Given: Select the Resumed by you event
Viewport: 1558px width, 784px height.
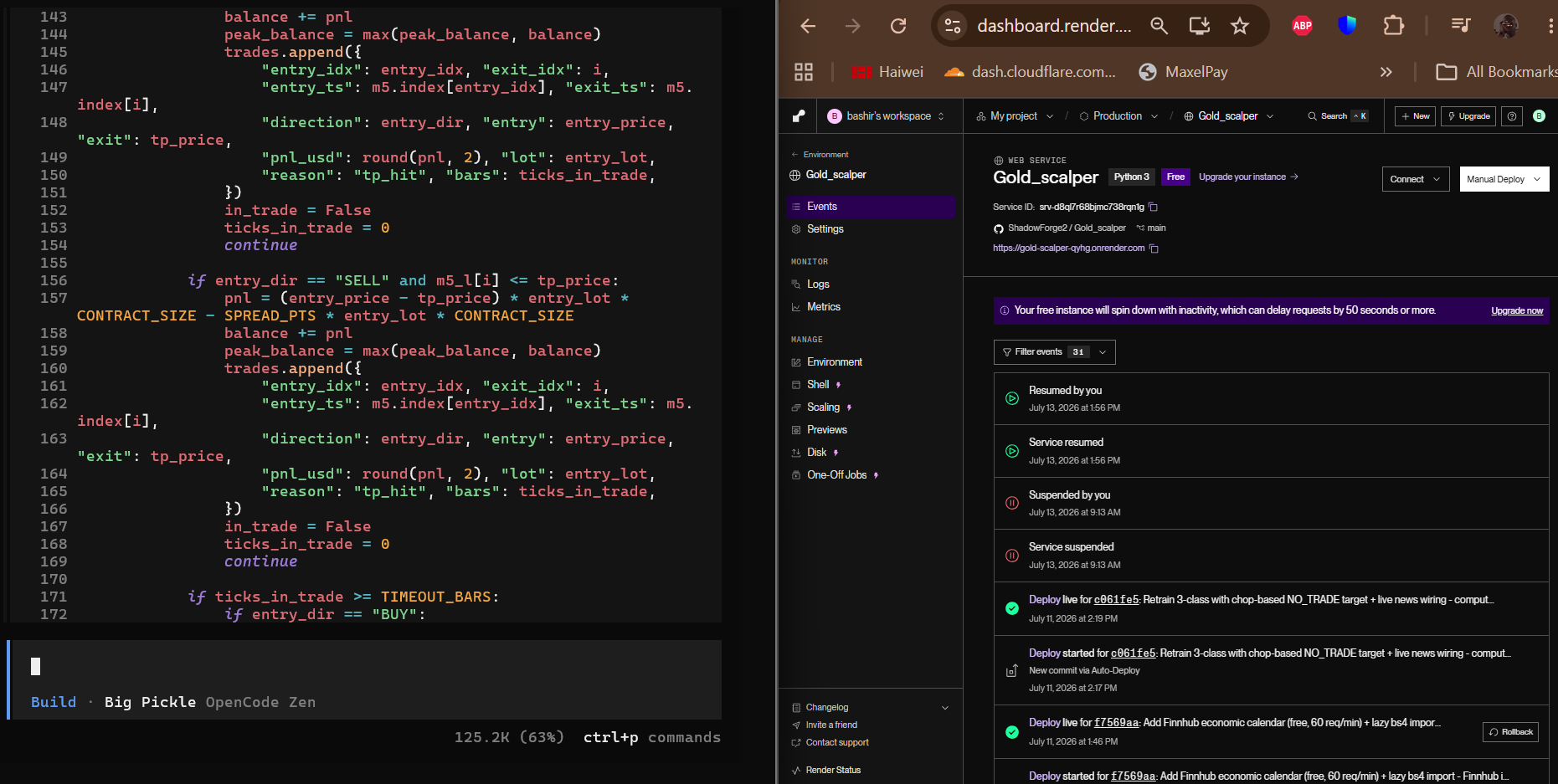Looking at the screenshot, I should 1271,399.
